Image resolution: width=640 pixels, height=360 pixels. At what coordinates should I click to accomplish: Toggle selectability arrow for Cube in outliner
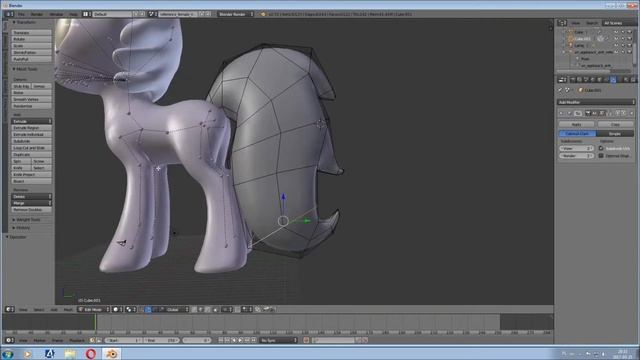(x=623, y=32)
